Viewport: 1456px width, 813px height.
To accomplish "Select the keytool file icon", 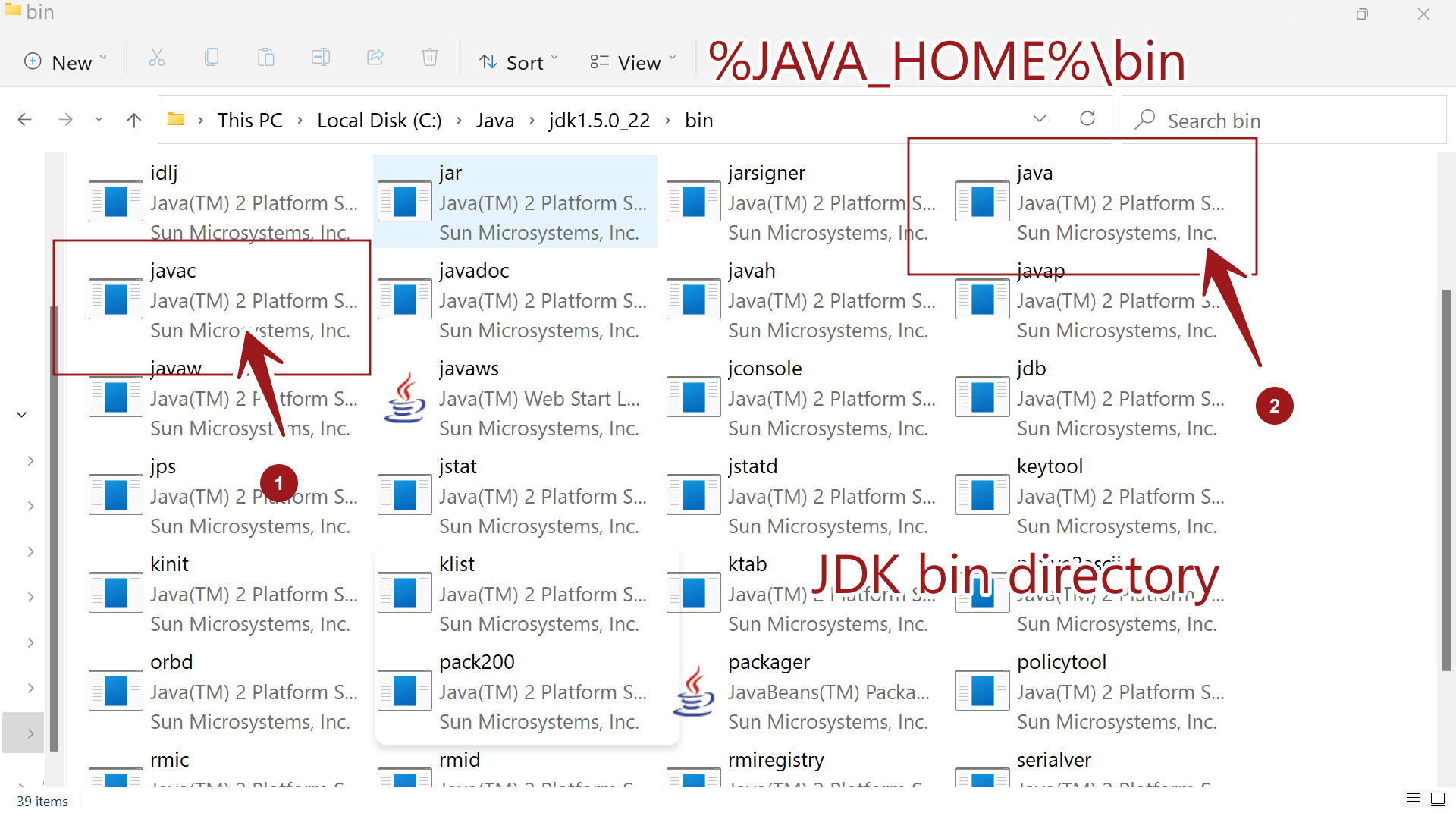I will pyautogui.click(x=982, y=494).
